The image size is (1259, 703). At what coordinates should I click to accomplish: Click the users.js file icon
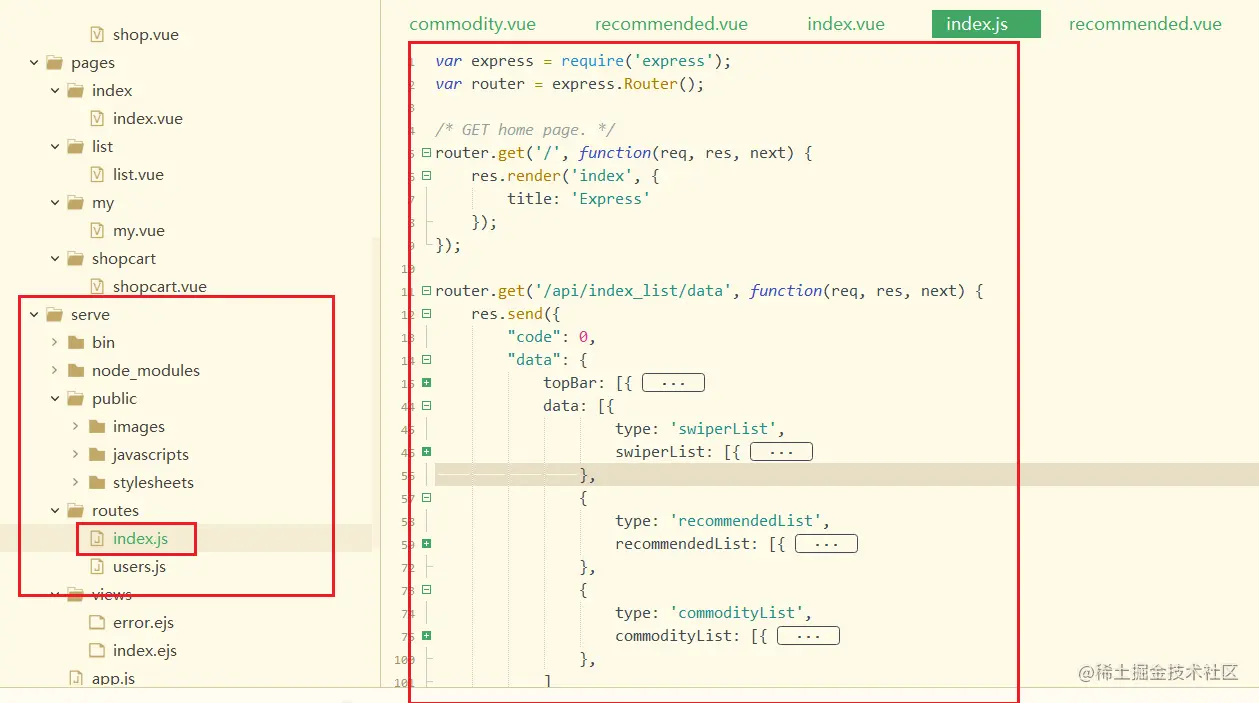pos(97,566)
